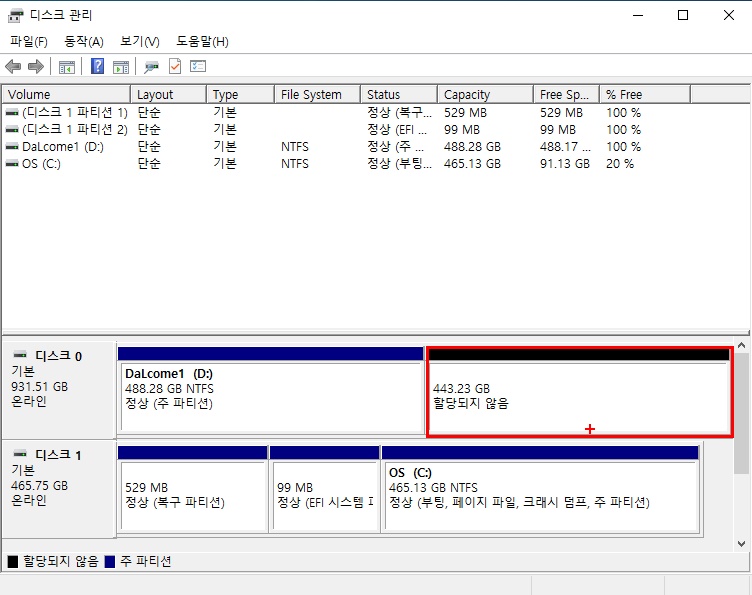752x595 pixels.
Task: Open the 보기(V) menu
Action: coord(140,42)
